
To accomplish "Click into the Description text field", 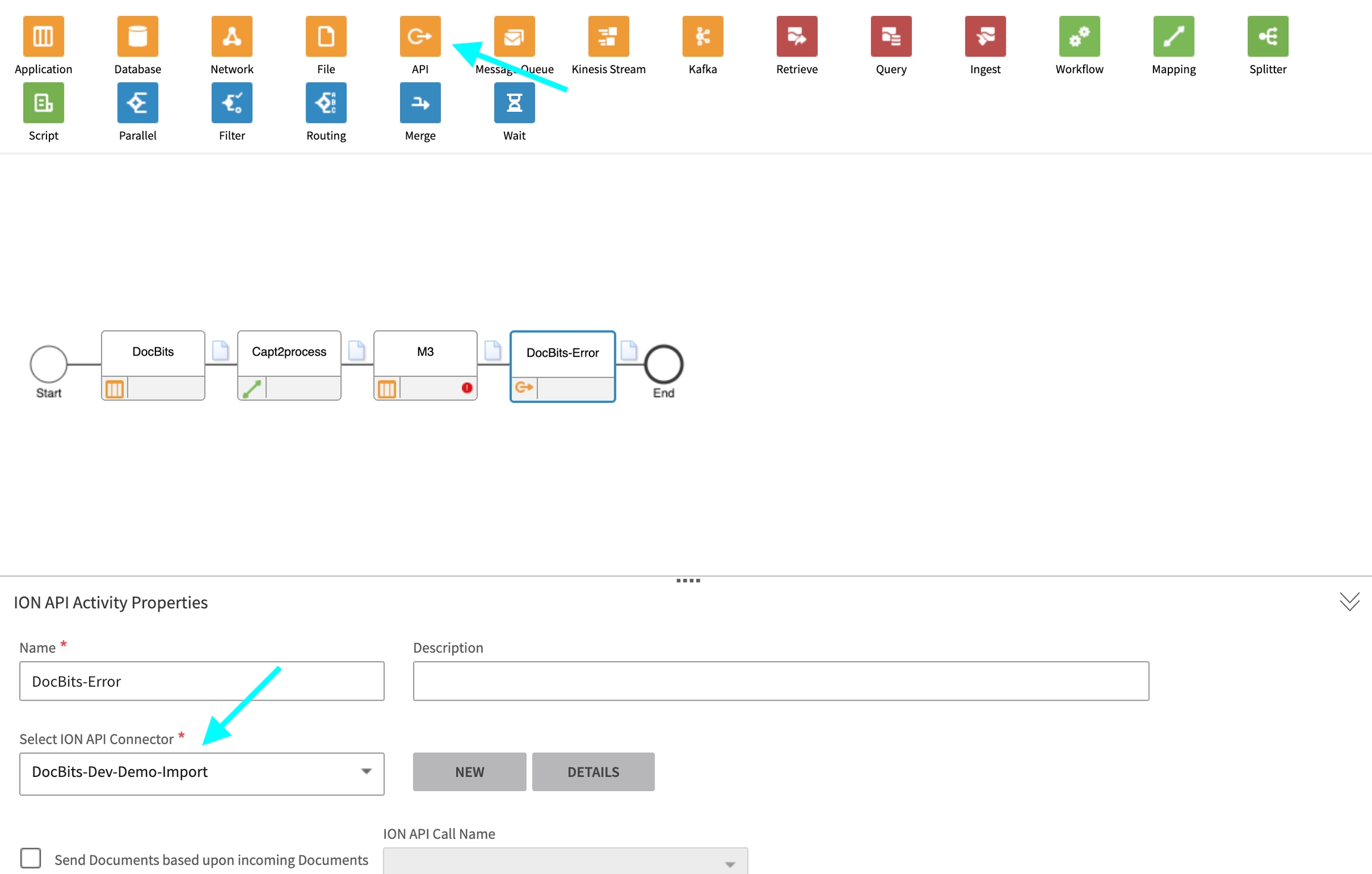I will click(x=781, y=681).
